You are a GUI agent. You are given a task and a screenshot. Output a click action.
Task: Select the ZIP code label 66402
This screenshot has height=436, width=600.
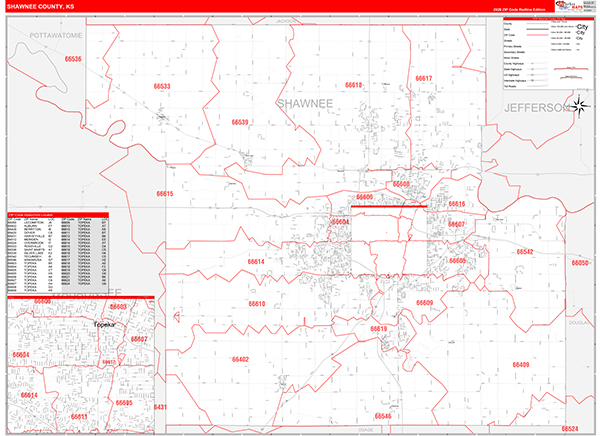[240, 359]
